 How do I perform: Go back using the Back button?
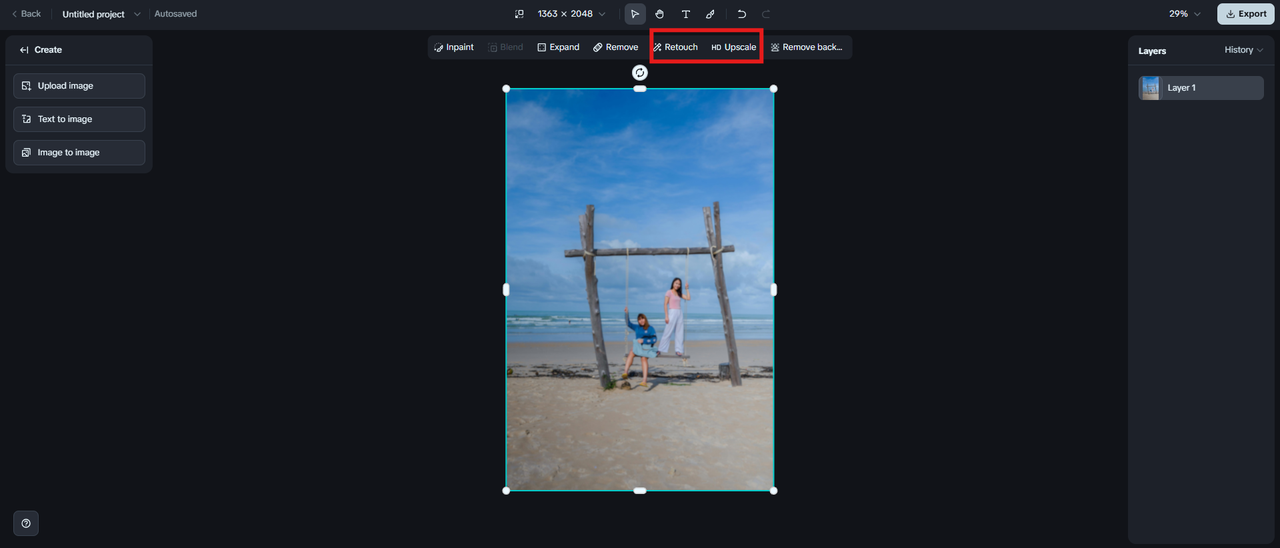tap(26, 14)
